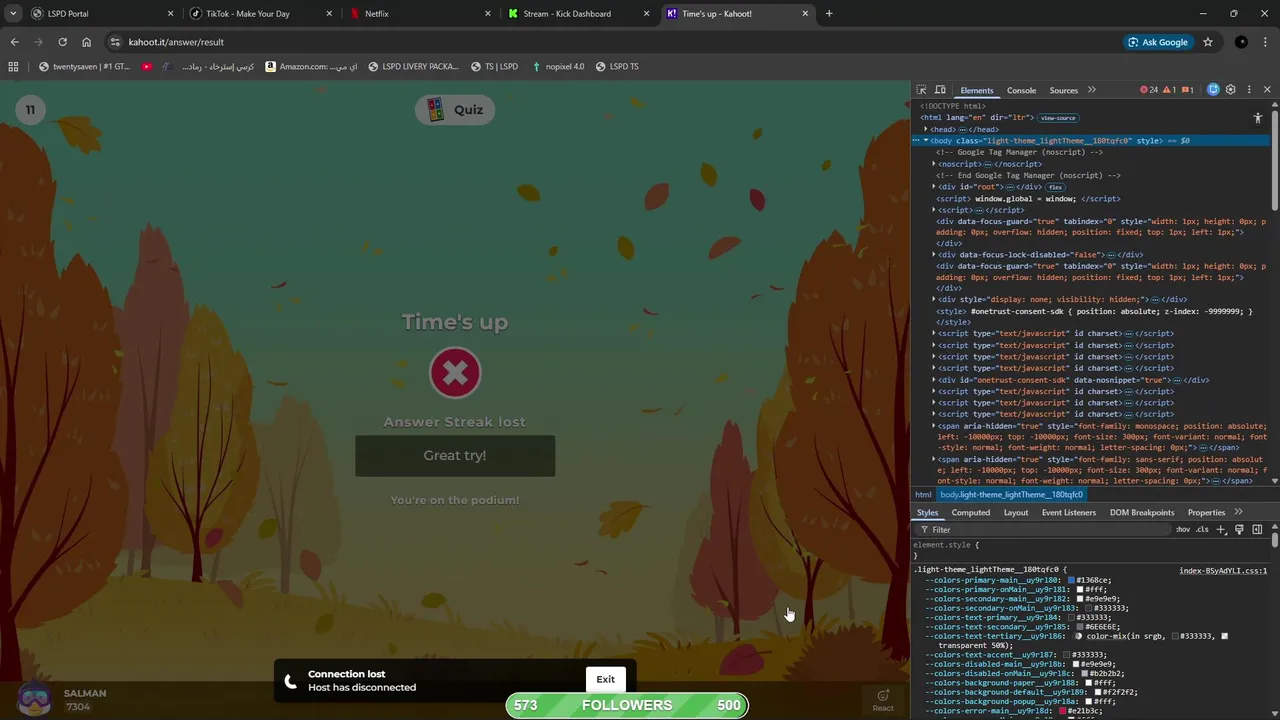
Task: Click the Quiz badge at the top
Action: point(455,110)
